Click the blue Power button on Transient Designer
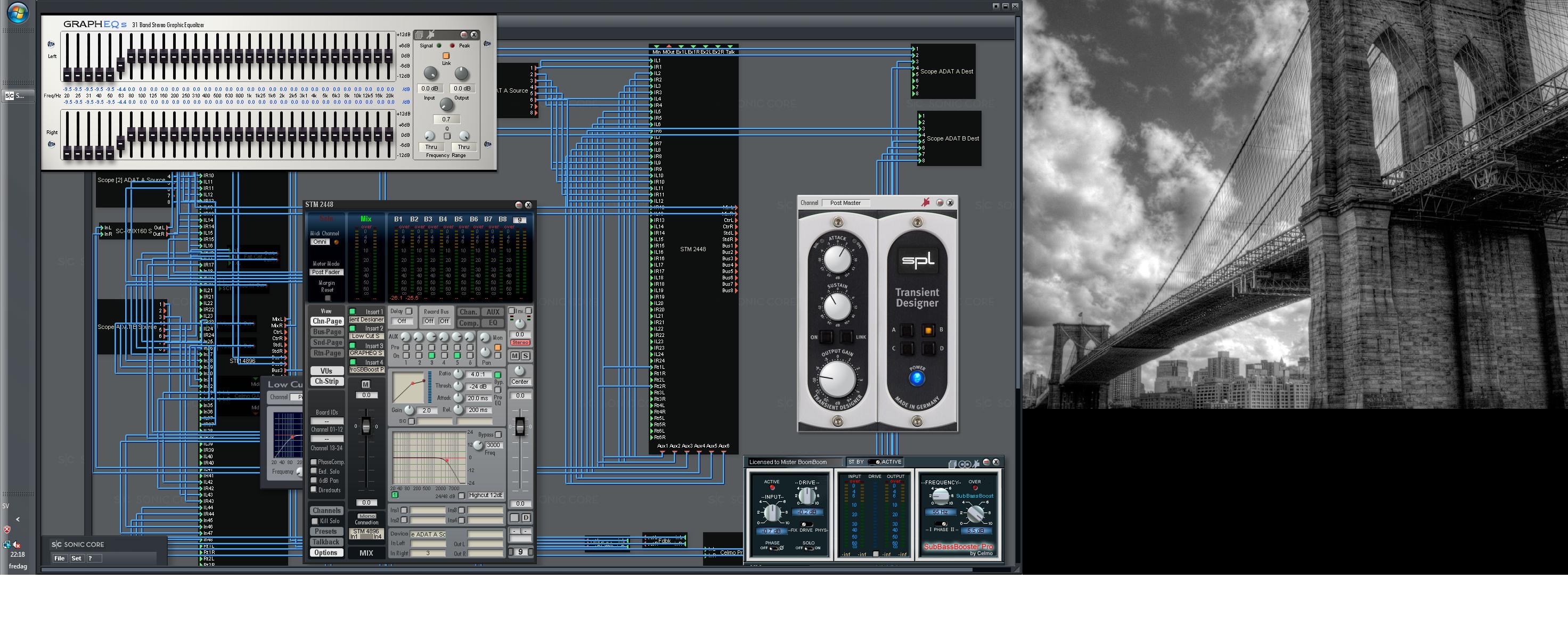Viewport: 1568px width, 628px height. [917, 378]
